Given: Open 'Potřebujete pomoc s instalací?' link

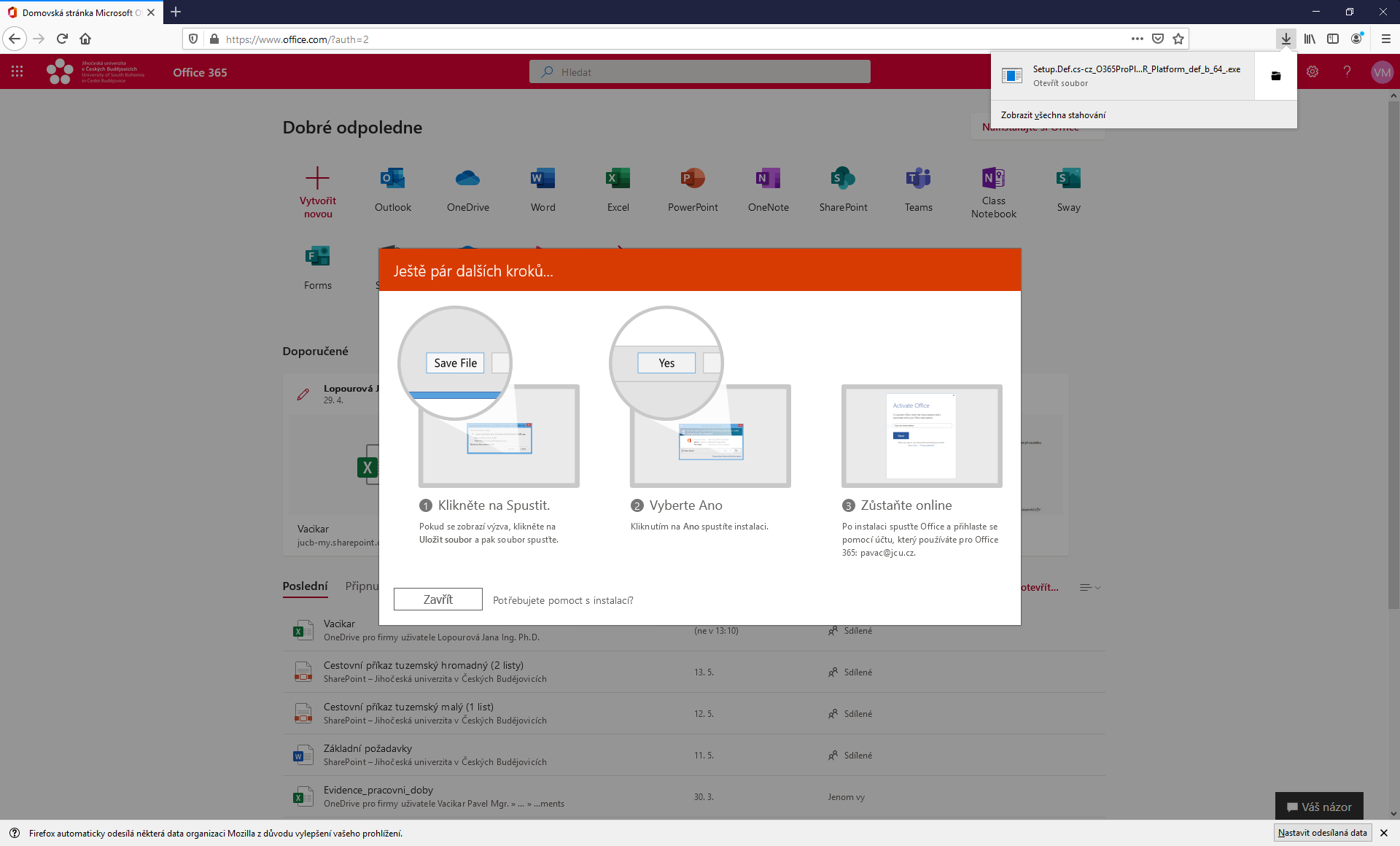Looking at the screenshot, I should pyautogui.click(x=563, y=600).
